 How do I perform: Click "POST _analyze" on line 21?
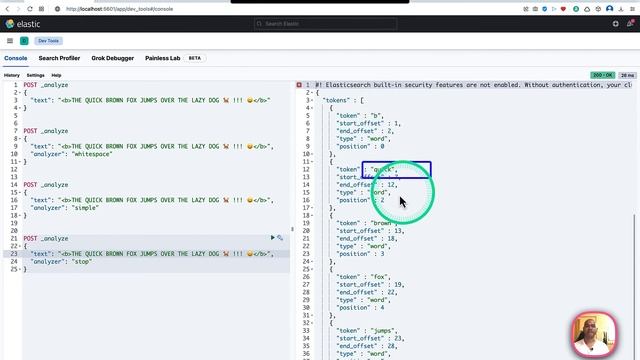pyautogui.click(x=46, y=238)
